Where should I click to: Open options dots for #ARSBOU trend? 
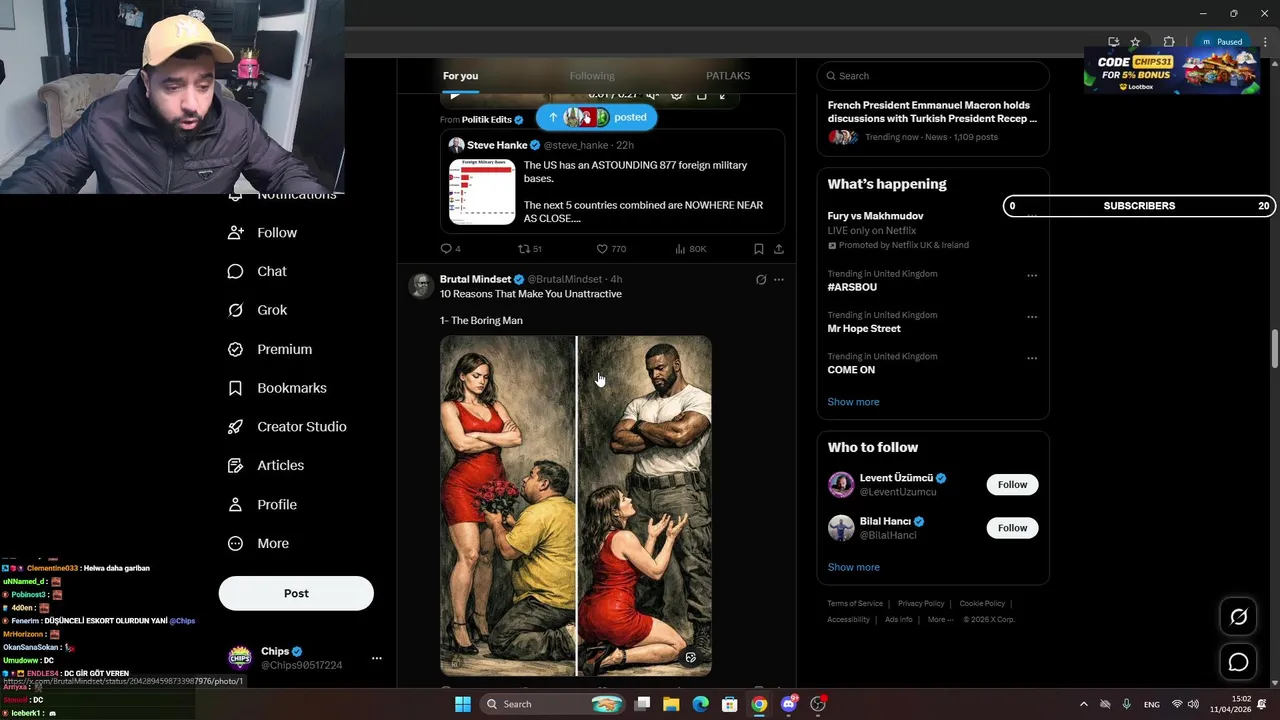(1032, 276)
